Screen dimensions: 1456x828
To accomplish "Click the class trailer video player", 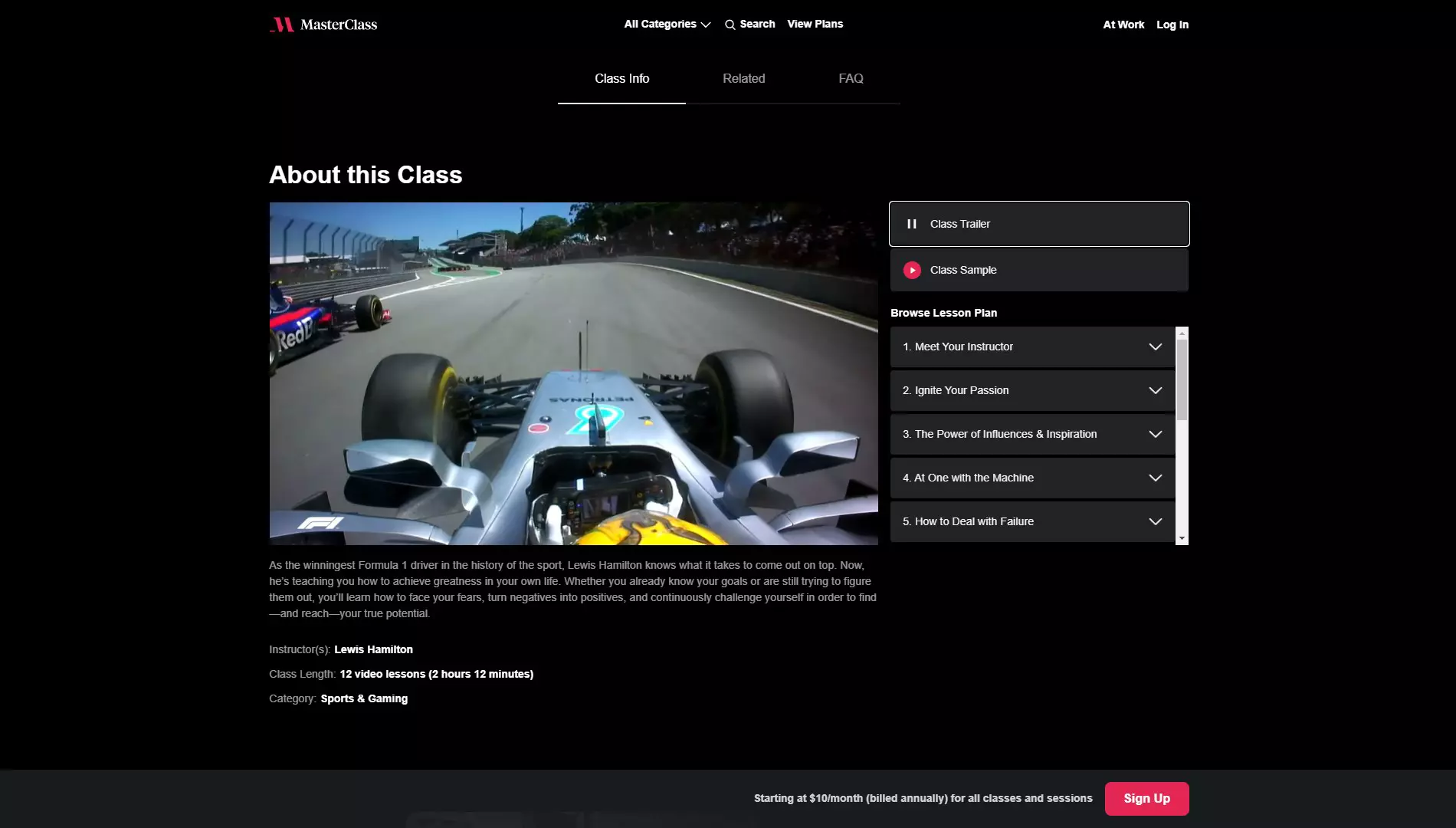I will click(573, 373).
